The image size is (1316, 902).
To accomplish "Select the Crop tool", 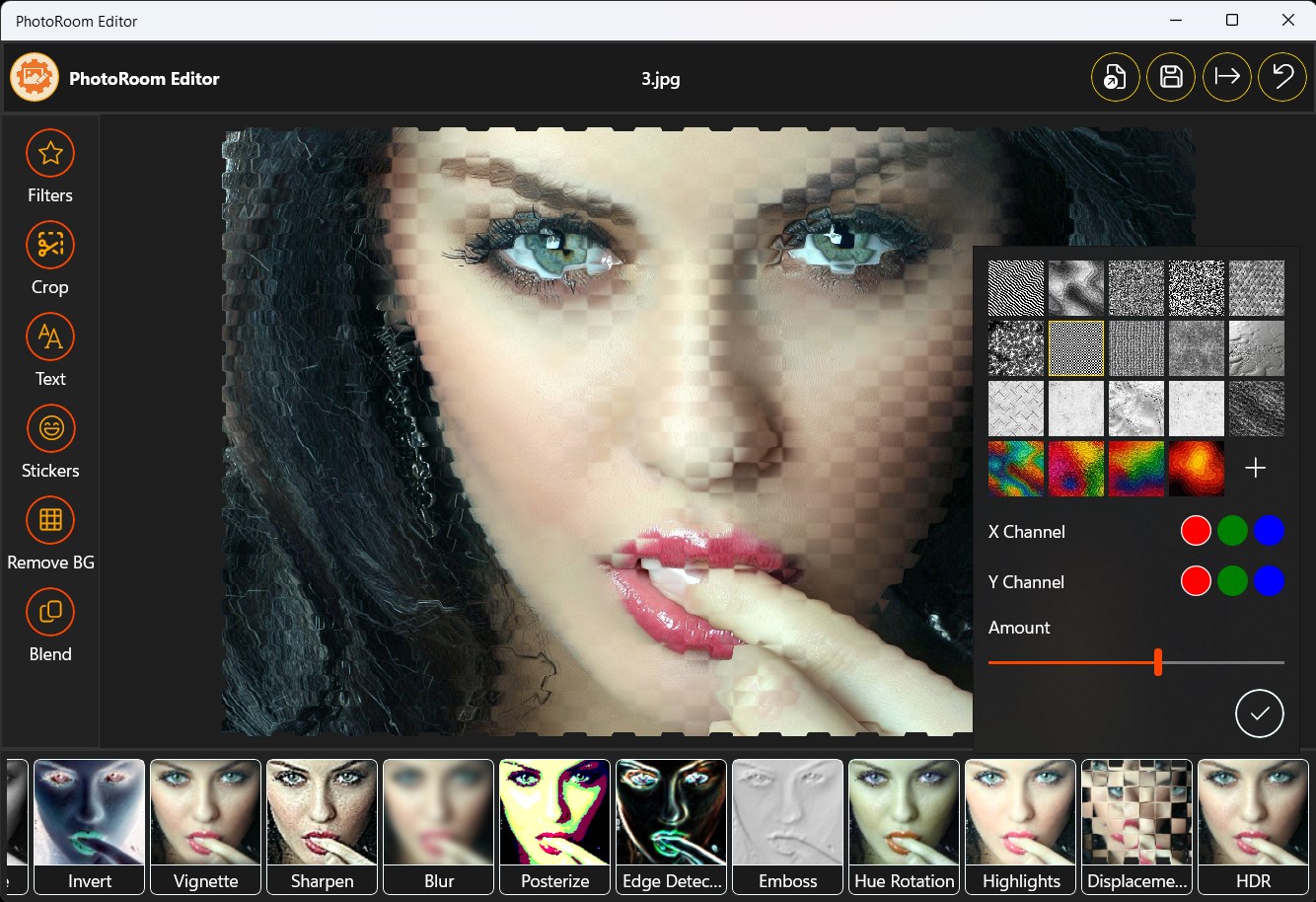I will [50, 259].
